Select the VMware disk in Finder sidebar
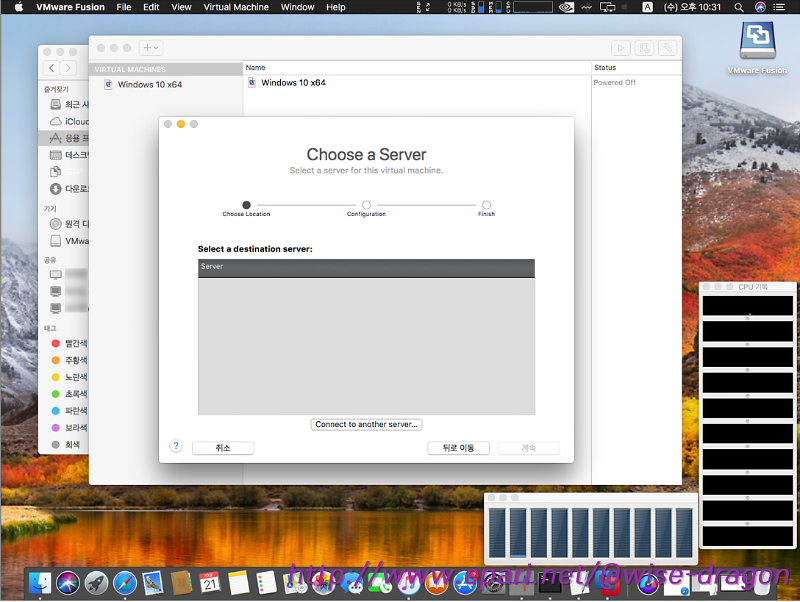Viewport: 800px width, 602px height. [x=69, y=241]
